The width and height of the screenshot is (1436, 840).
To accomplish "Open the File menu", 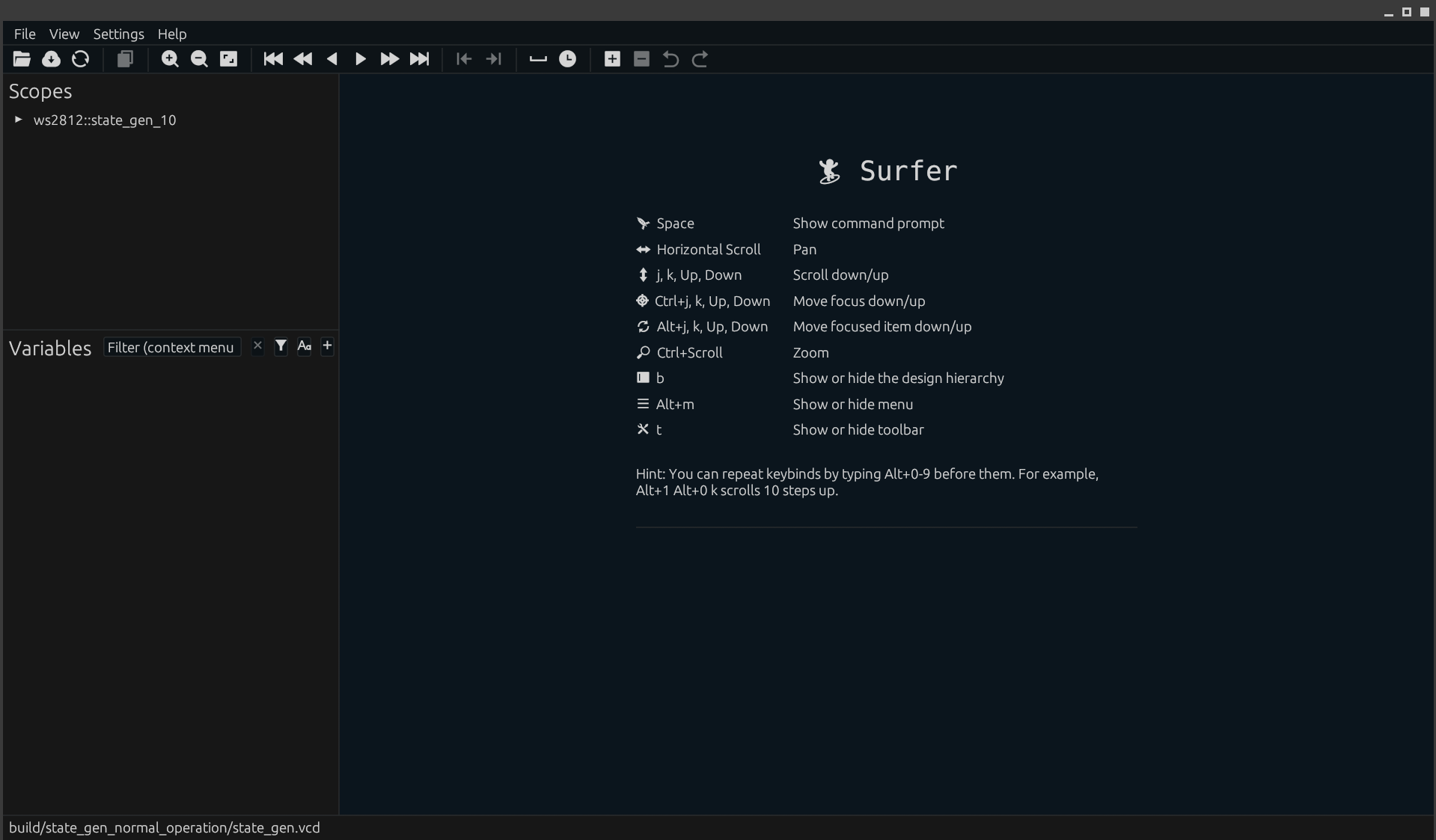I will [25, 34].
